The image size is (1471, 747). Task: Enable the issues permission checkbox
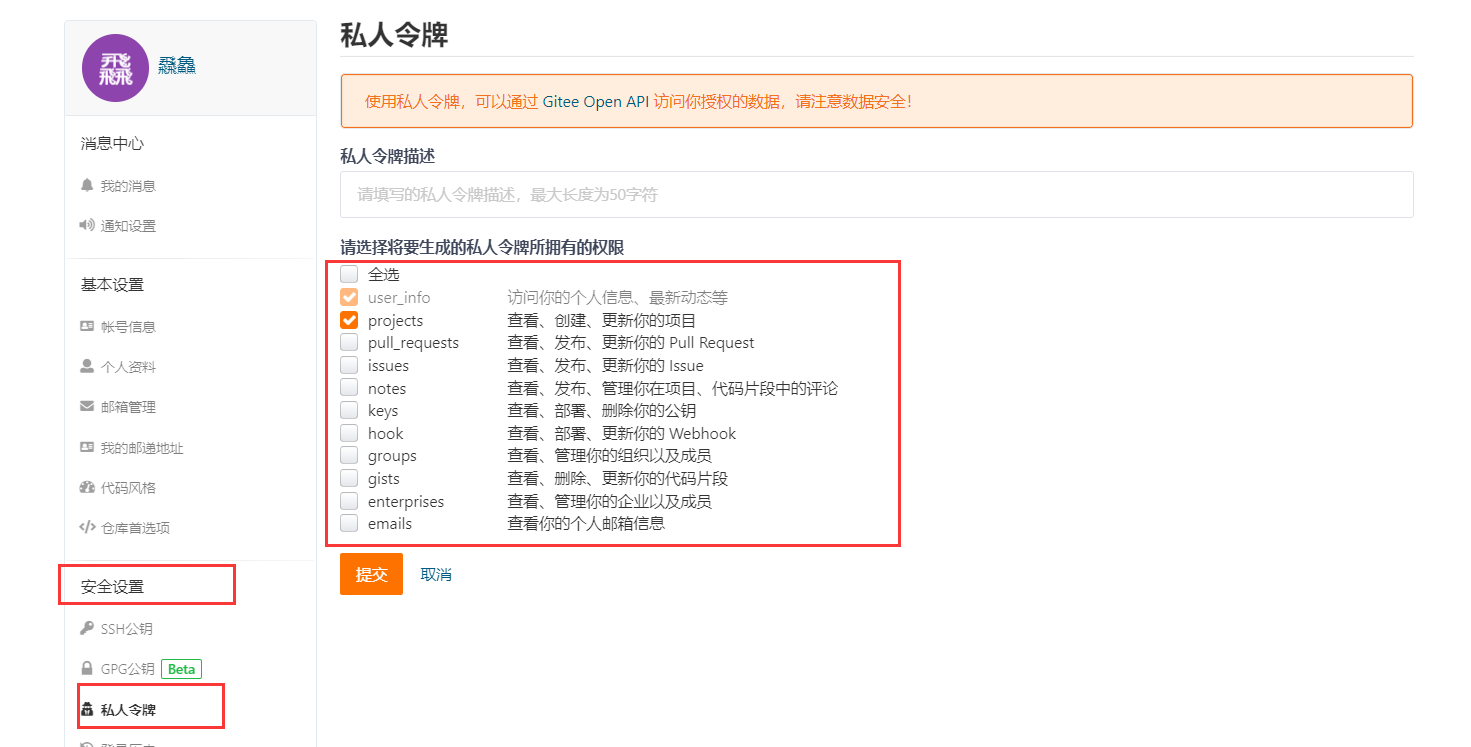(349, 366)
